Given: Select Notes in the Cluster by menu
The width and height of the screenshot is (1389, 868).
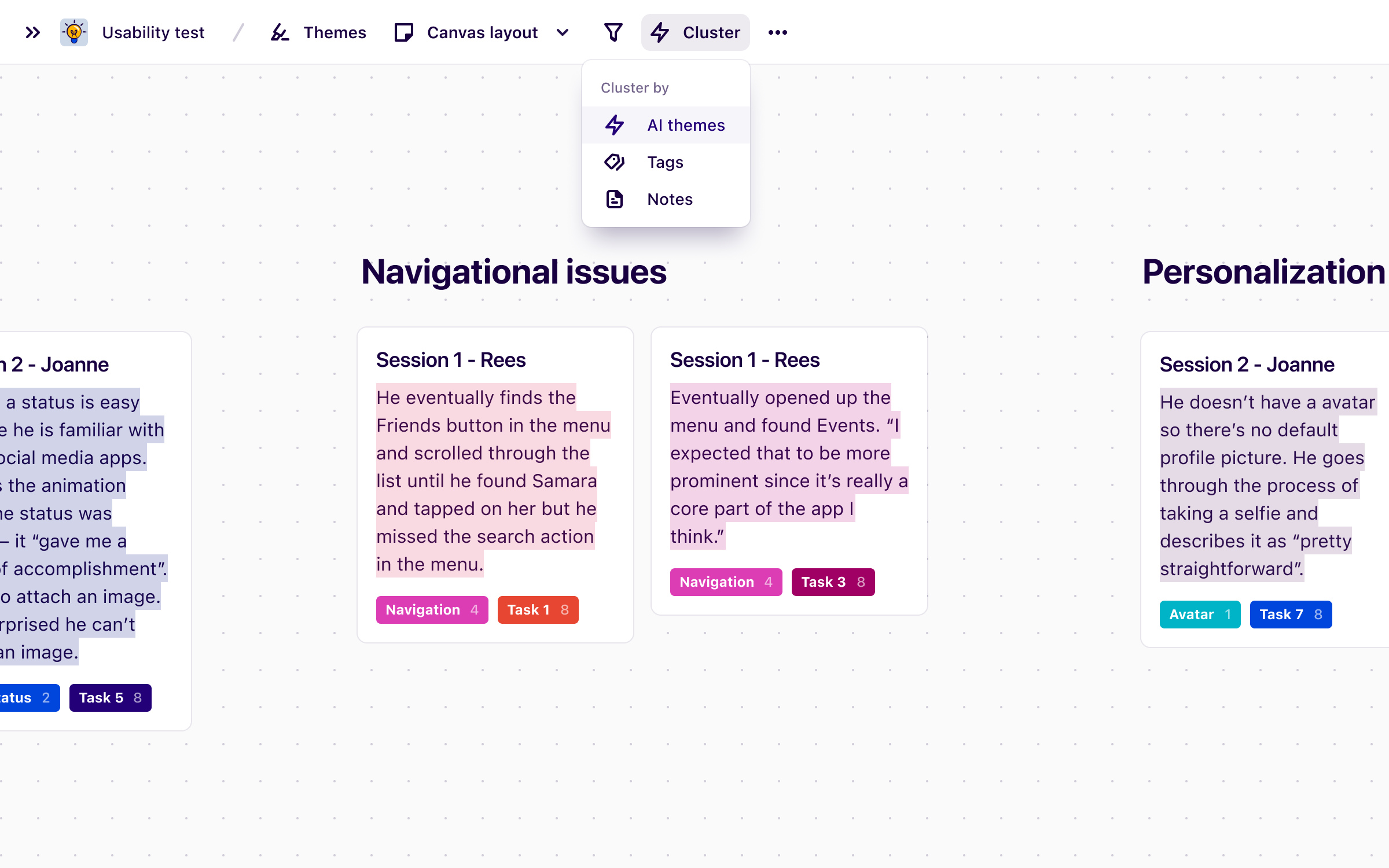Looking at the screenshot, I should point(670,199).
